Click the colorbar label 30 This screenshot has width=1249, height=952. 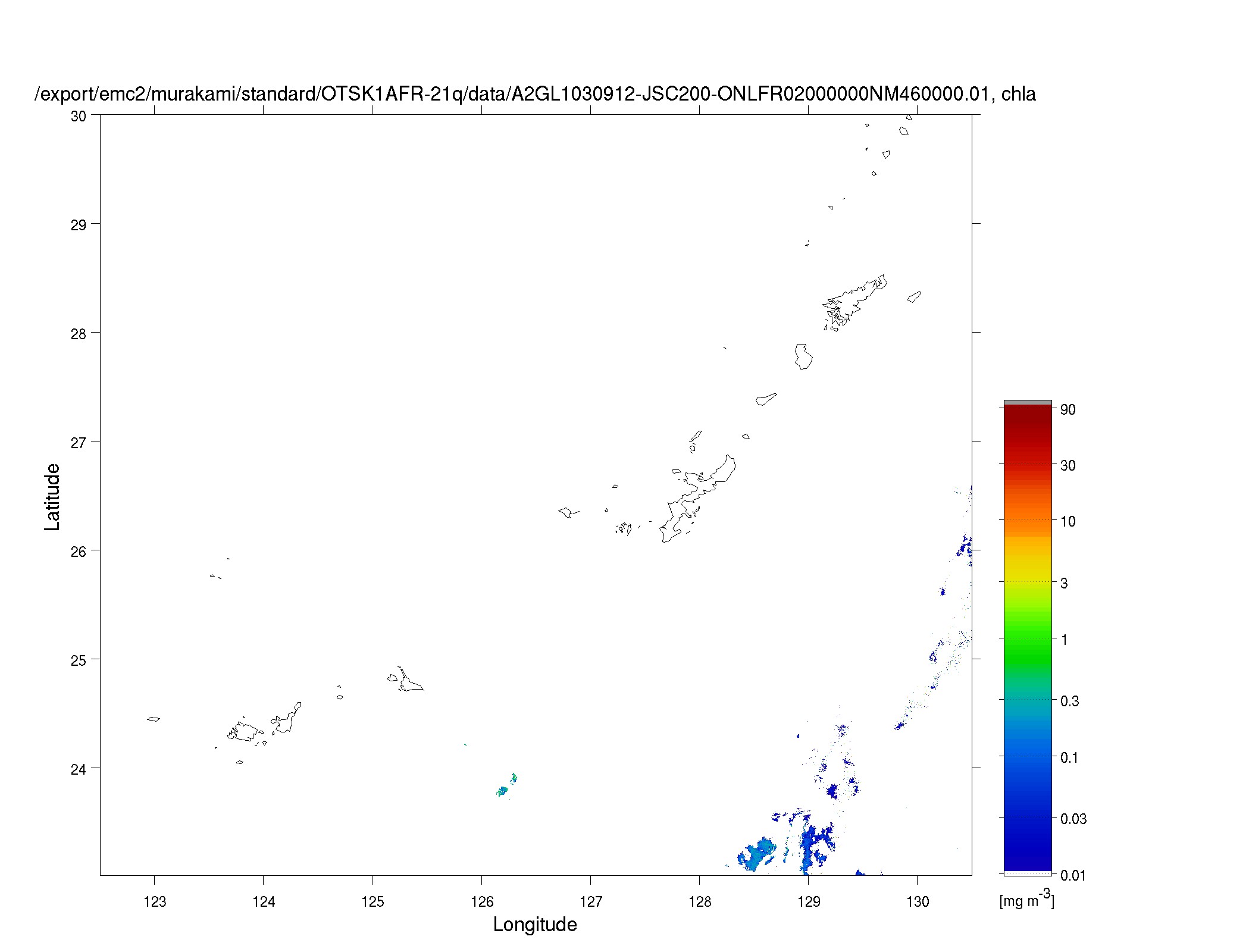[1068, 466]
